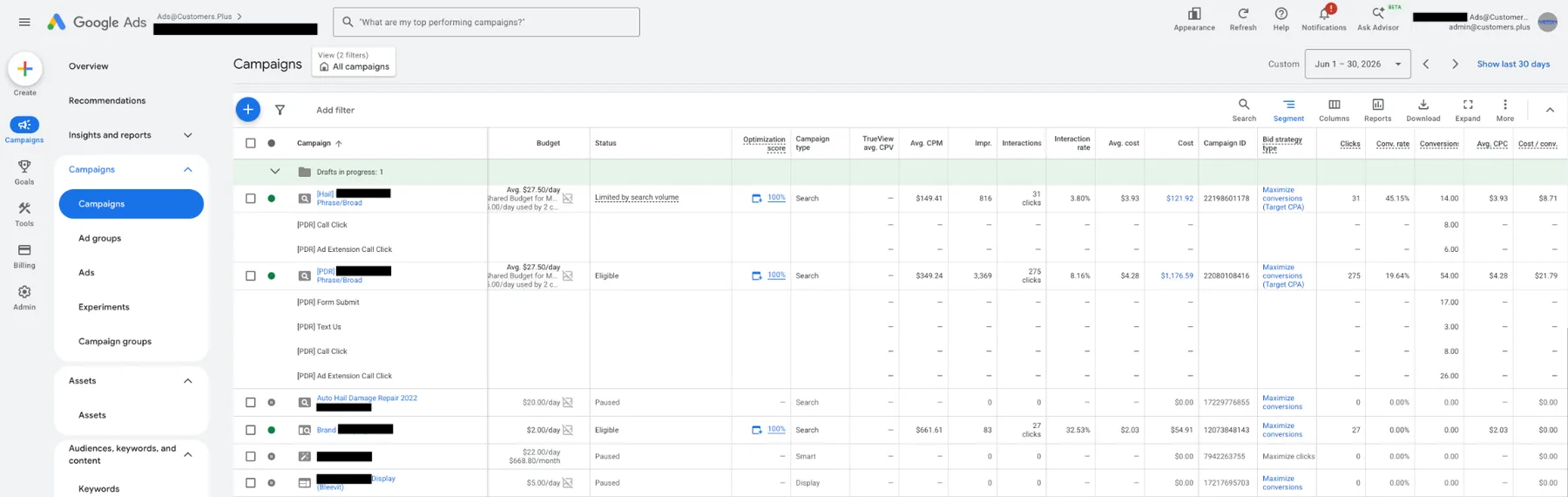The width and height of the screenshot is (1568, 497).
Task: Expand Insights and reports section
Action: click(187, 135)
